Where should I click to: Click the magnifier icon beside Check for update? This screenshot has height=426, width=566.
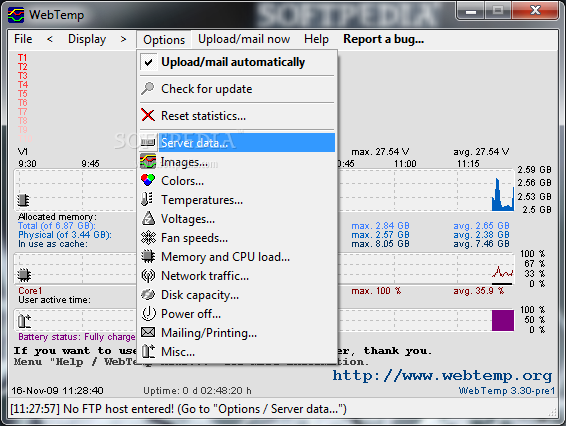[x=148, y=88]
